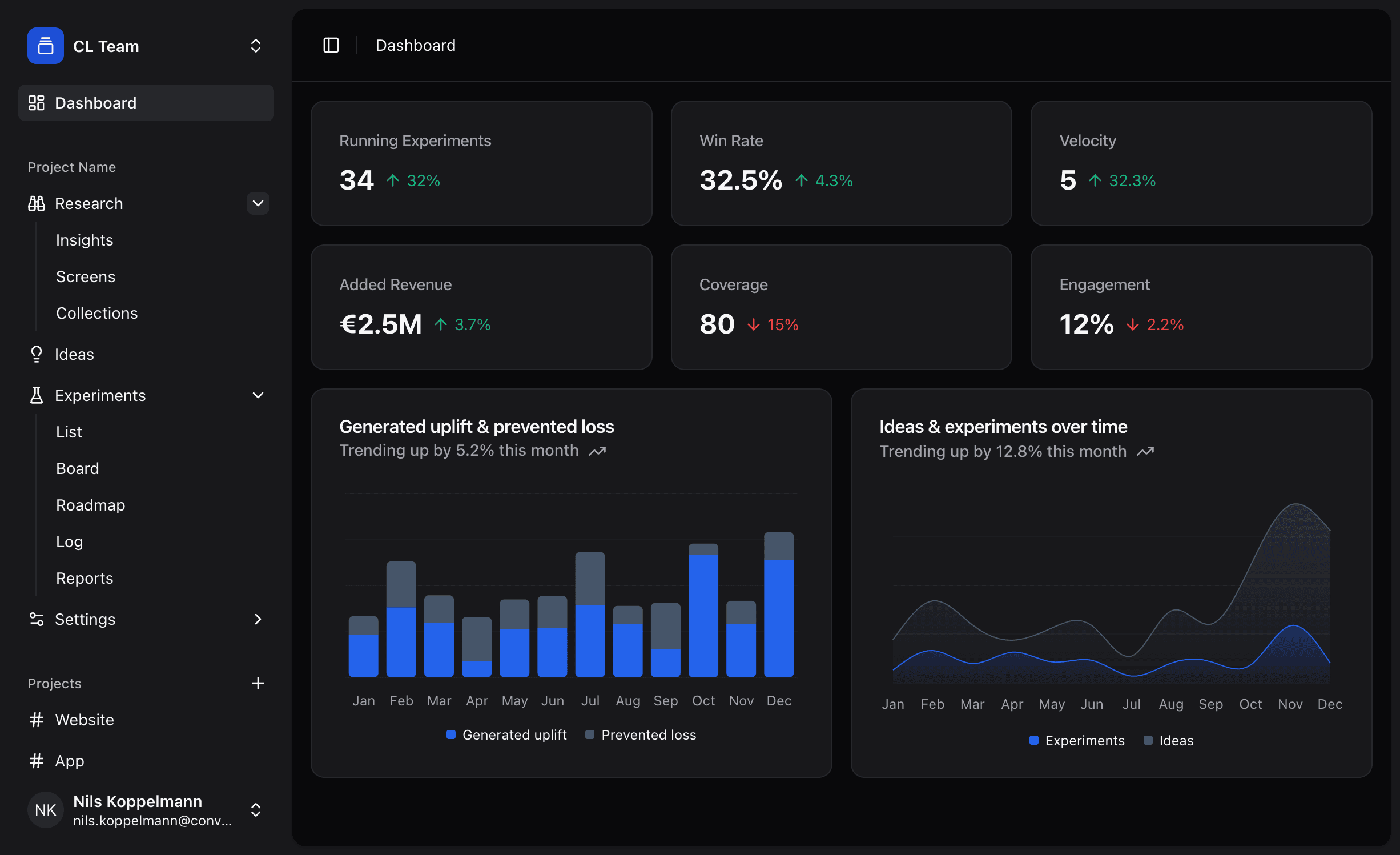
Task: Click the Nov peak on Ideas line chart
Action: (1297, 504)
